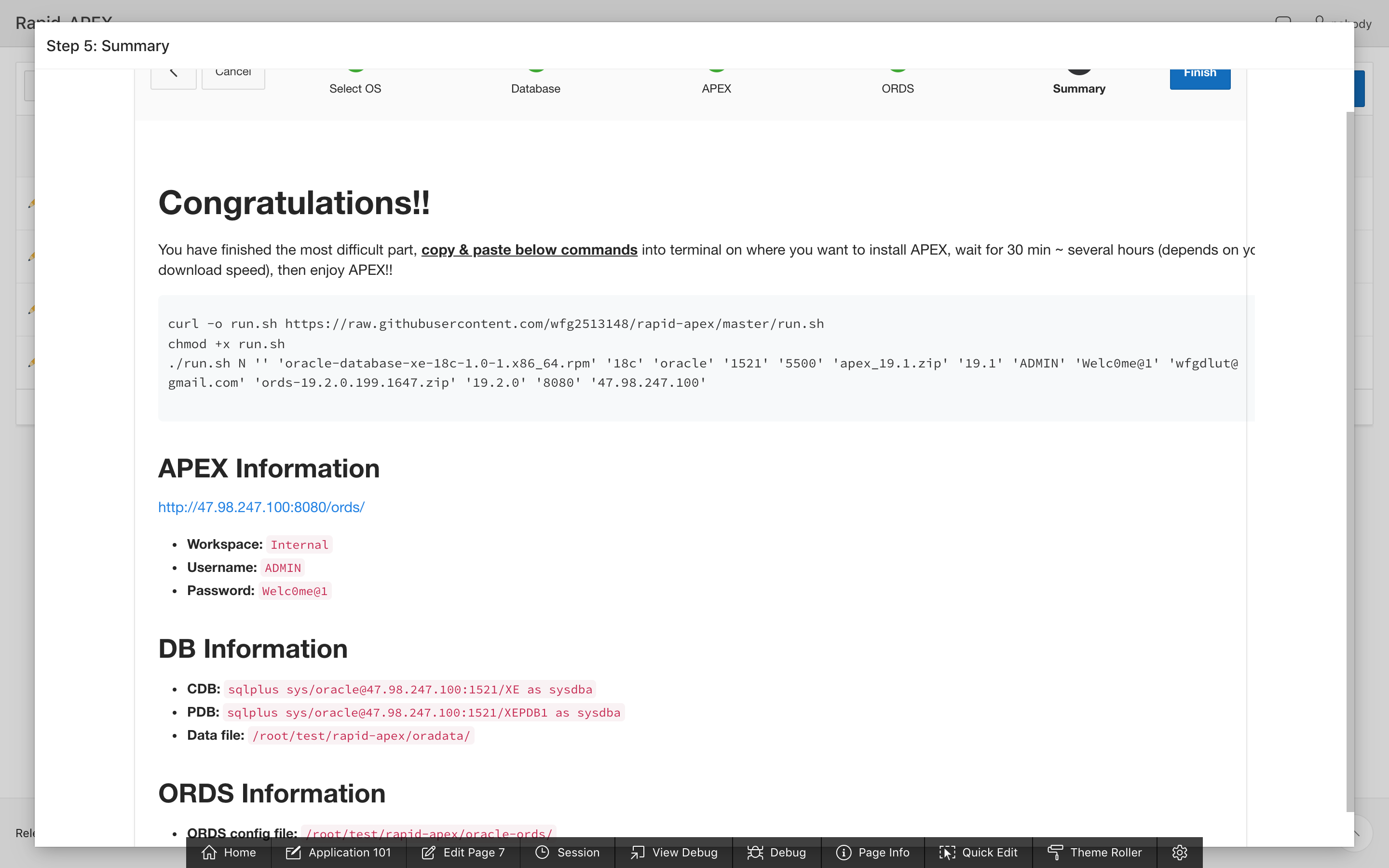1389x868 pixels.
Task: Toggle Debug mode with the bug icon
Action: pos(755,853)
